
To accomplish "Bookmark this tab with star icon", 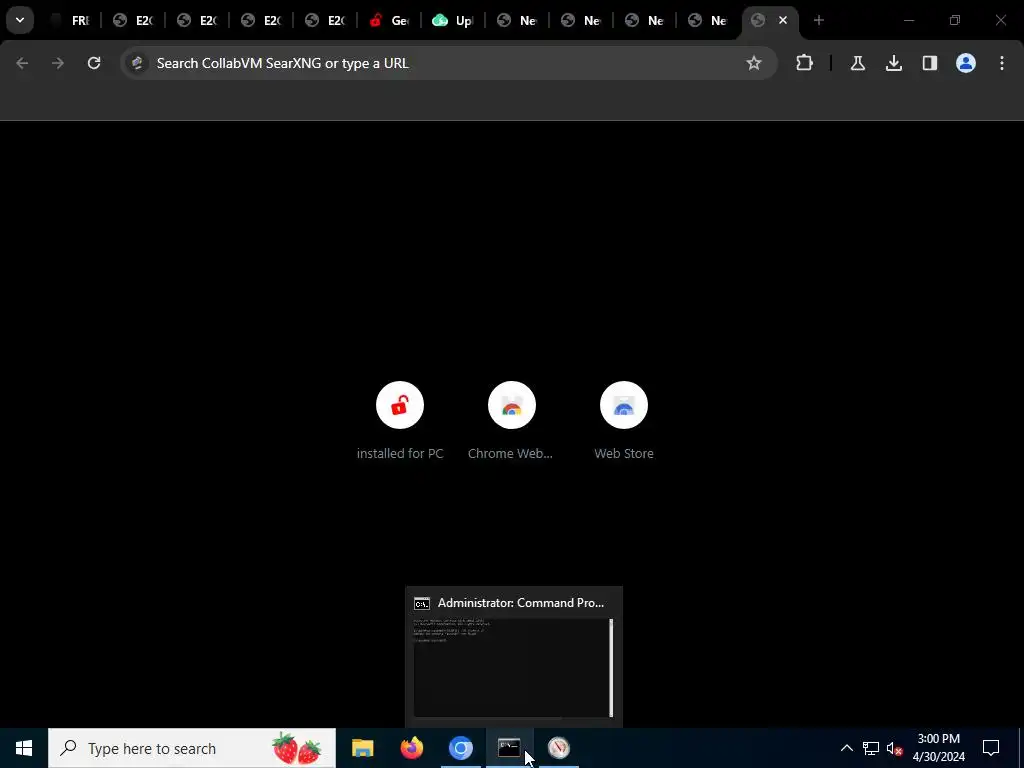I will coord(754,63).
